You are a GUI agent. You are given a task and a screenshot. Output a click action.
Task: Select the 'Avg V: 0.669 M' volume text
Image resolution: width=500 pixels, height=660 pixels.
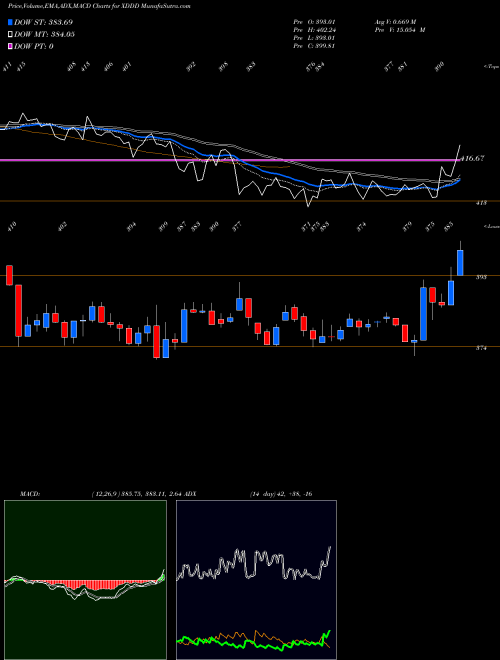[x=395, y=22]
